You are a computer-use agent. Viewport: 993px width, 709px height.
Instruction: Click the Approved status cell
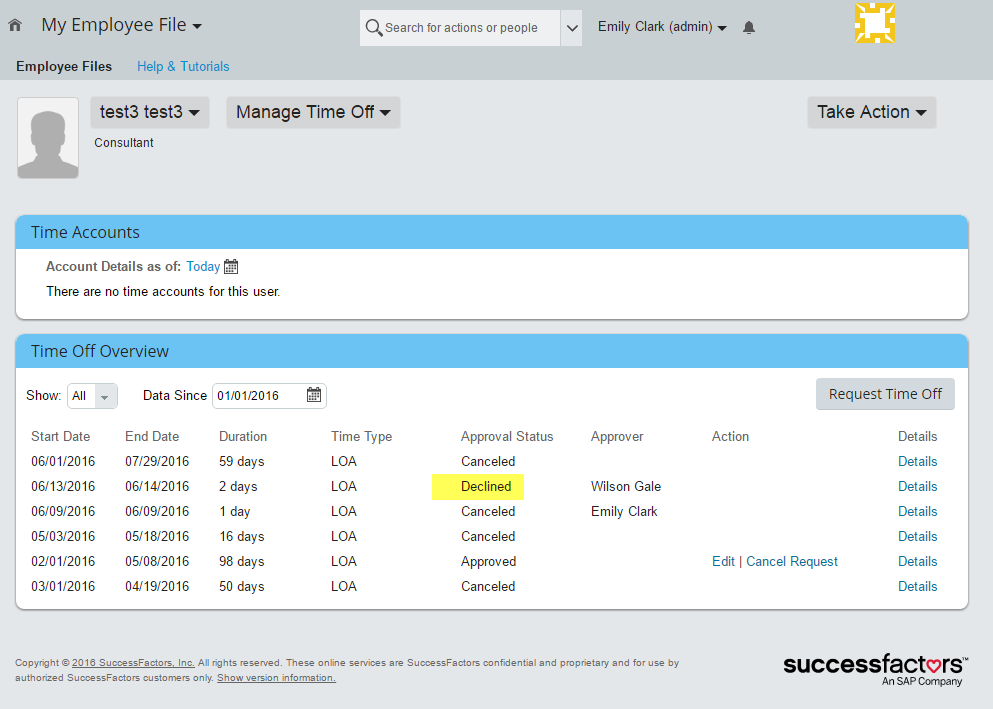point(488,562)
